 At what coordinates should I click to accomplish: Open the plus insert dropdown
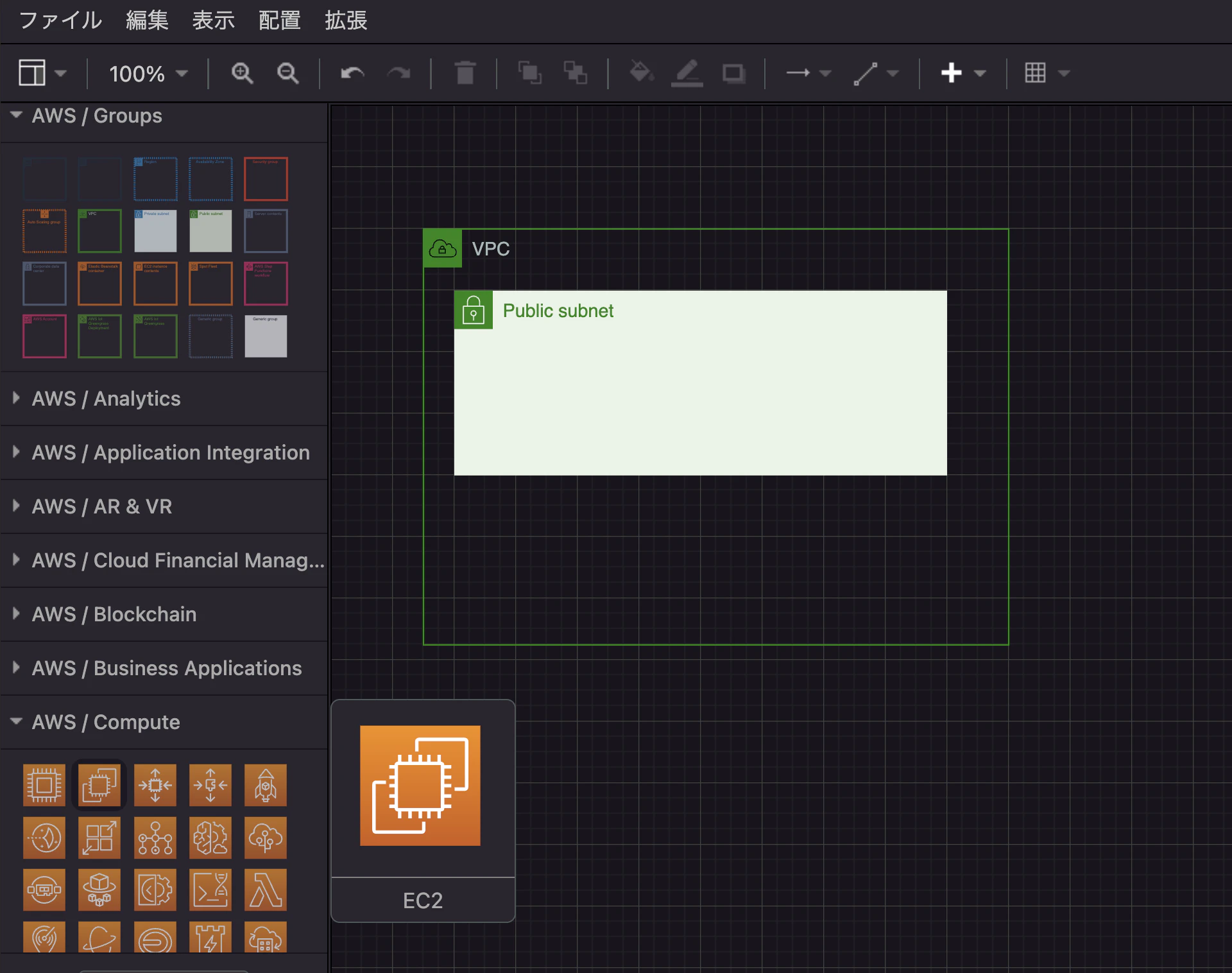(963, 73)
